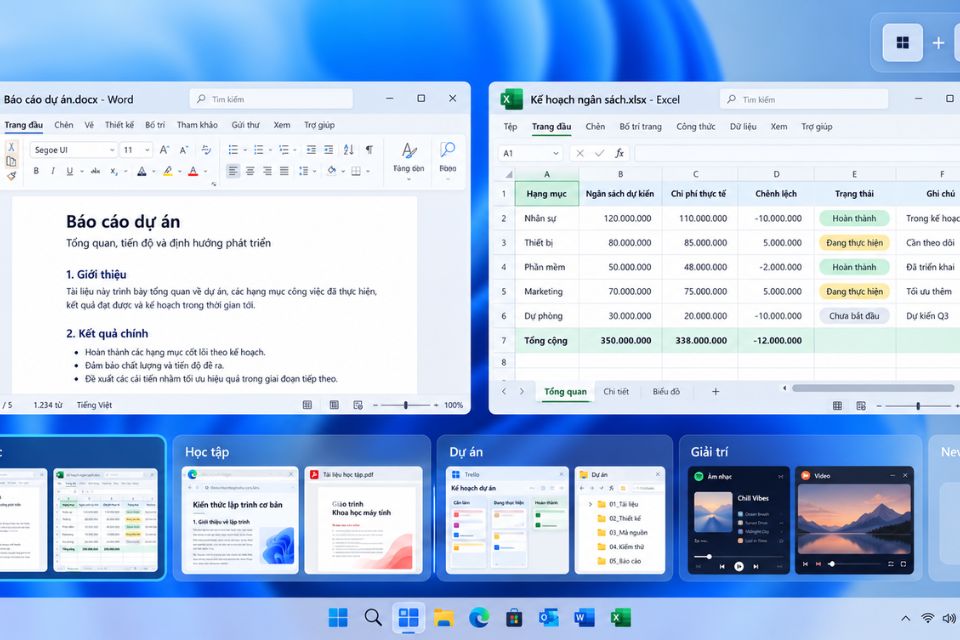Open the Tệp menu in Excel
Image resolution: width=960 pixels, height=640 pixels.
pos(510,127)
